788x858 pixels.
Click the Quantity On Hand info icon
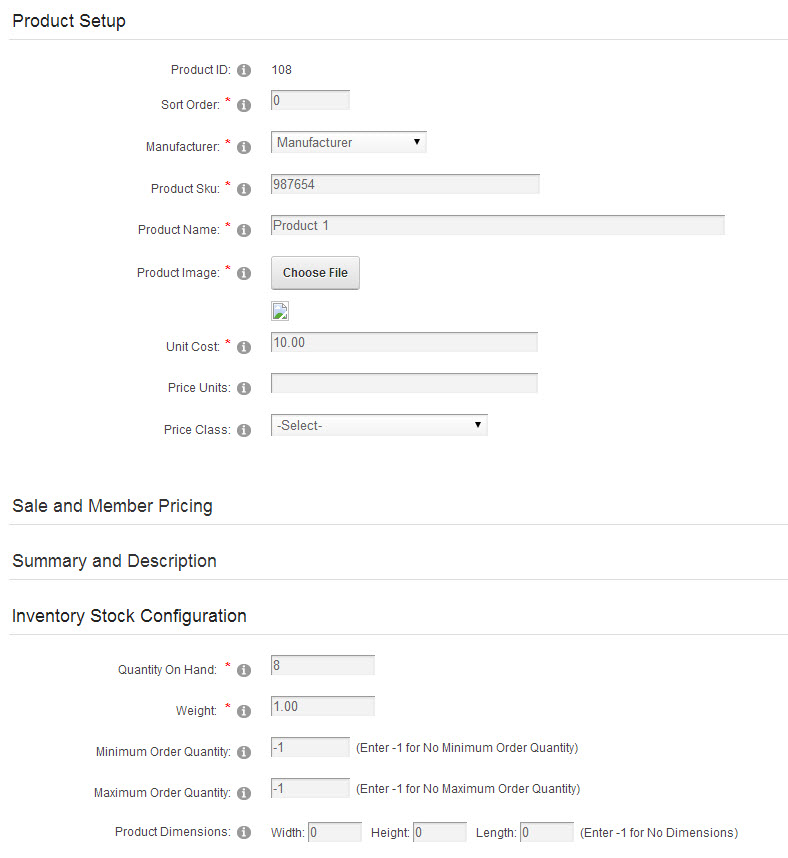pos(244,670)
